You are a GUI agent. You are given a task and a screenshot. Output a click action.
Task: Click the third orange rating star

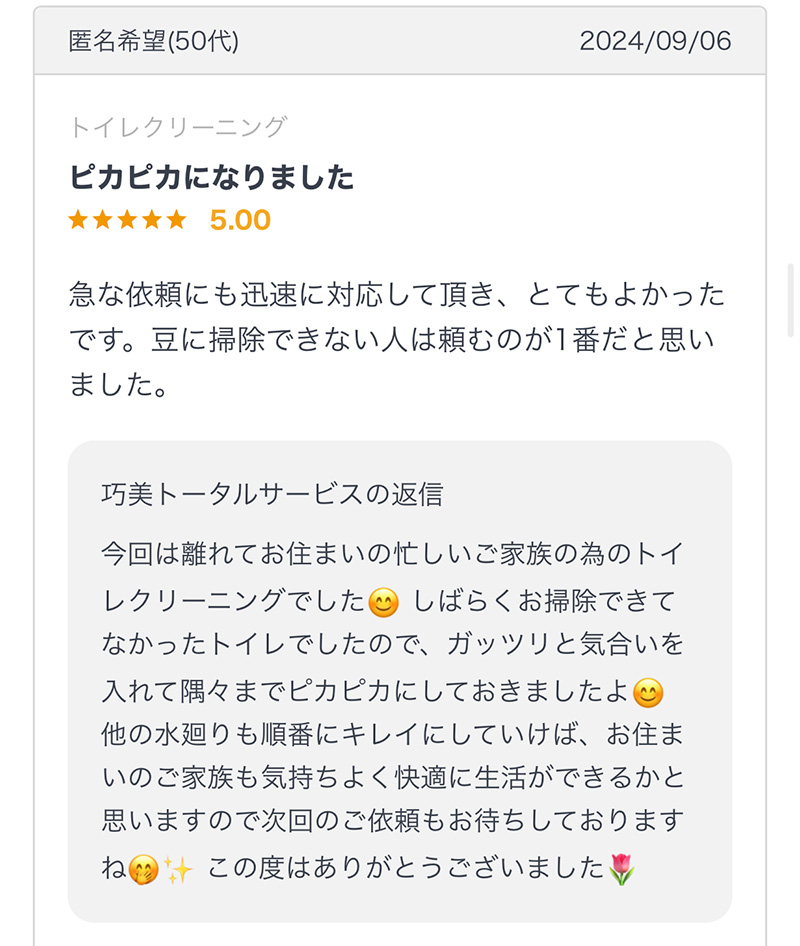coord(127,220)
